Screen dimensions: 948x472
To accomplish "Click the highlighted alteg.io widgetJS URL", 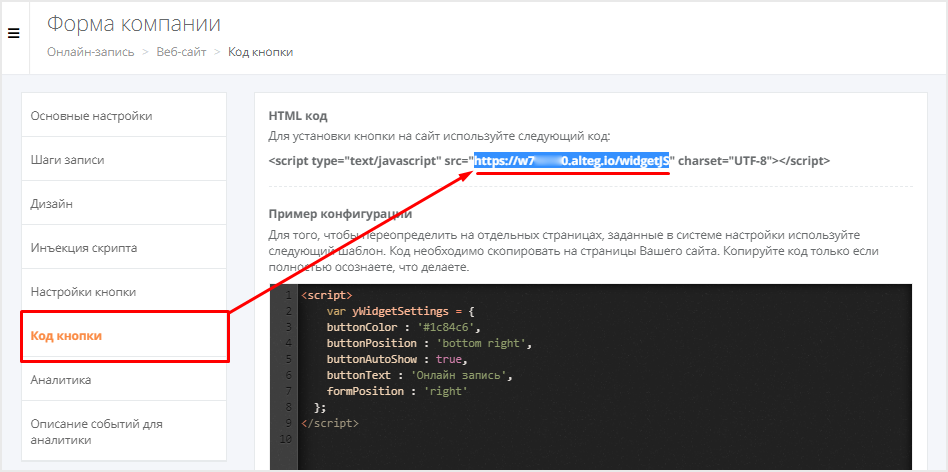I will click(571, 161).
